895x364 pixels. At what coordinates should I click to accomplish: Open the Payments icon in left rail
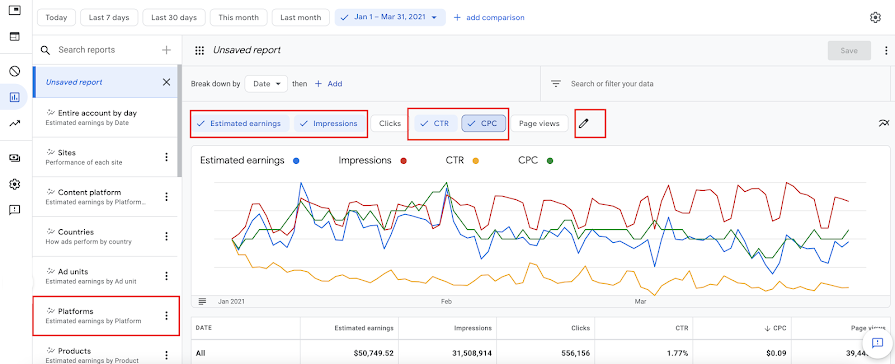click(x=15, y=158)
